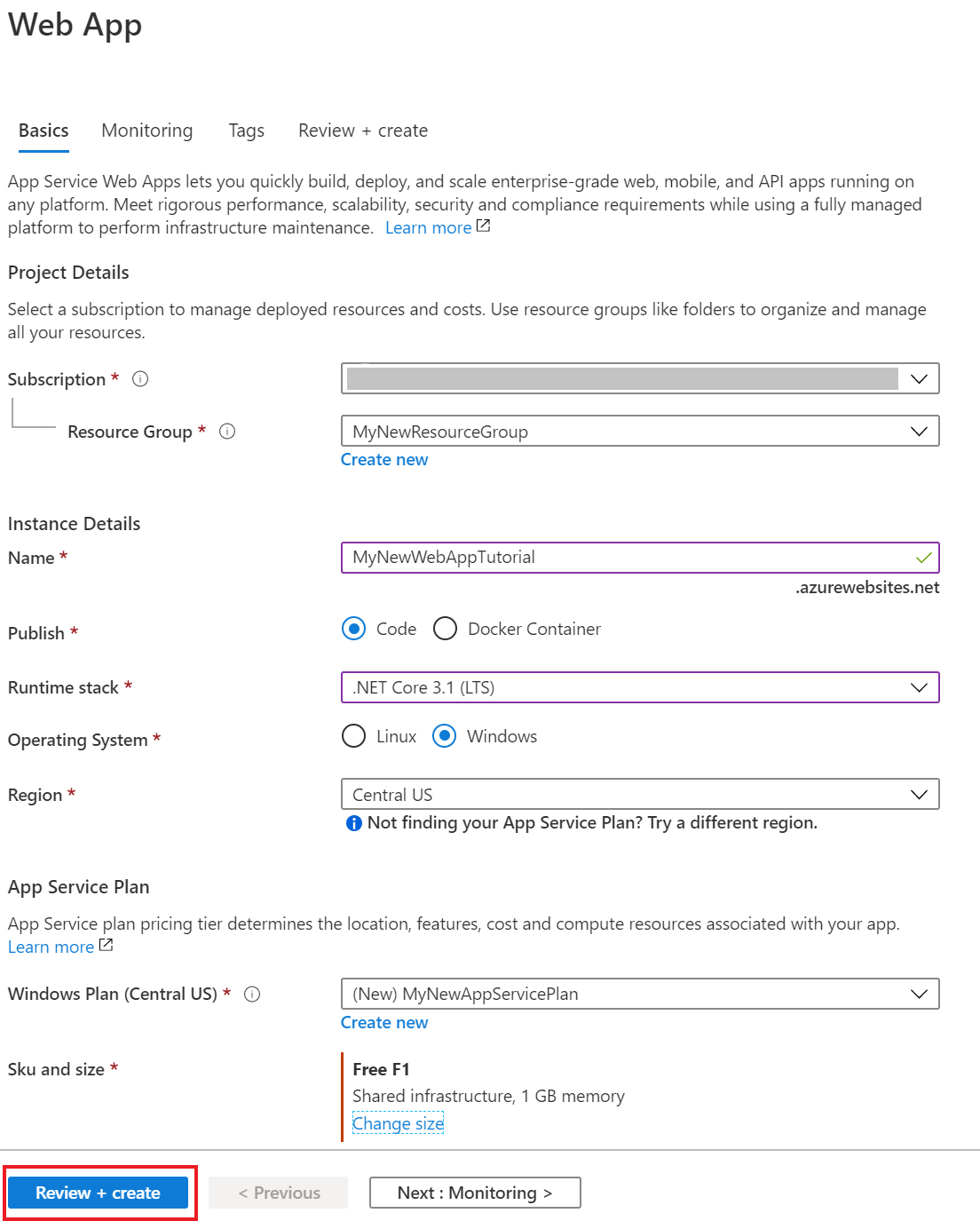Click Learn more under App Service Plan

point(51,946)
